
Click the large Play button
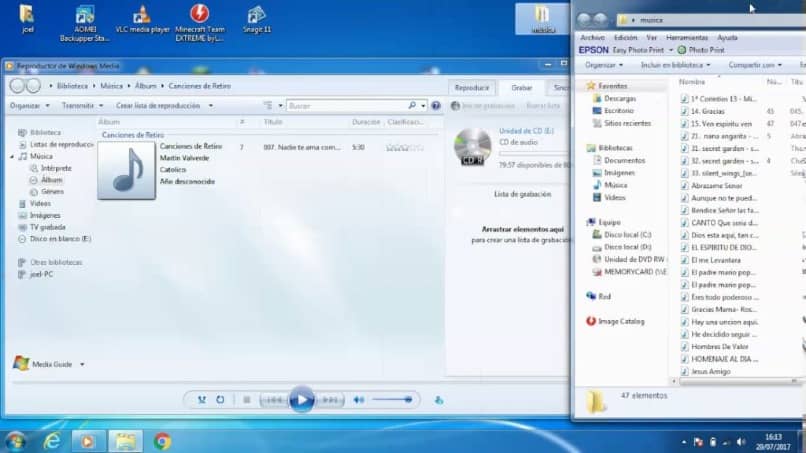tap(302, 400)
